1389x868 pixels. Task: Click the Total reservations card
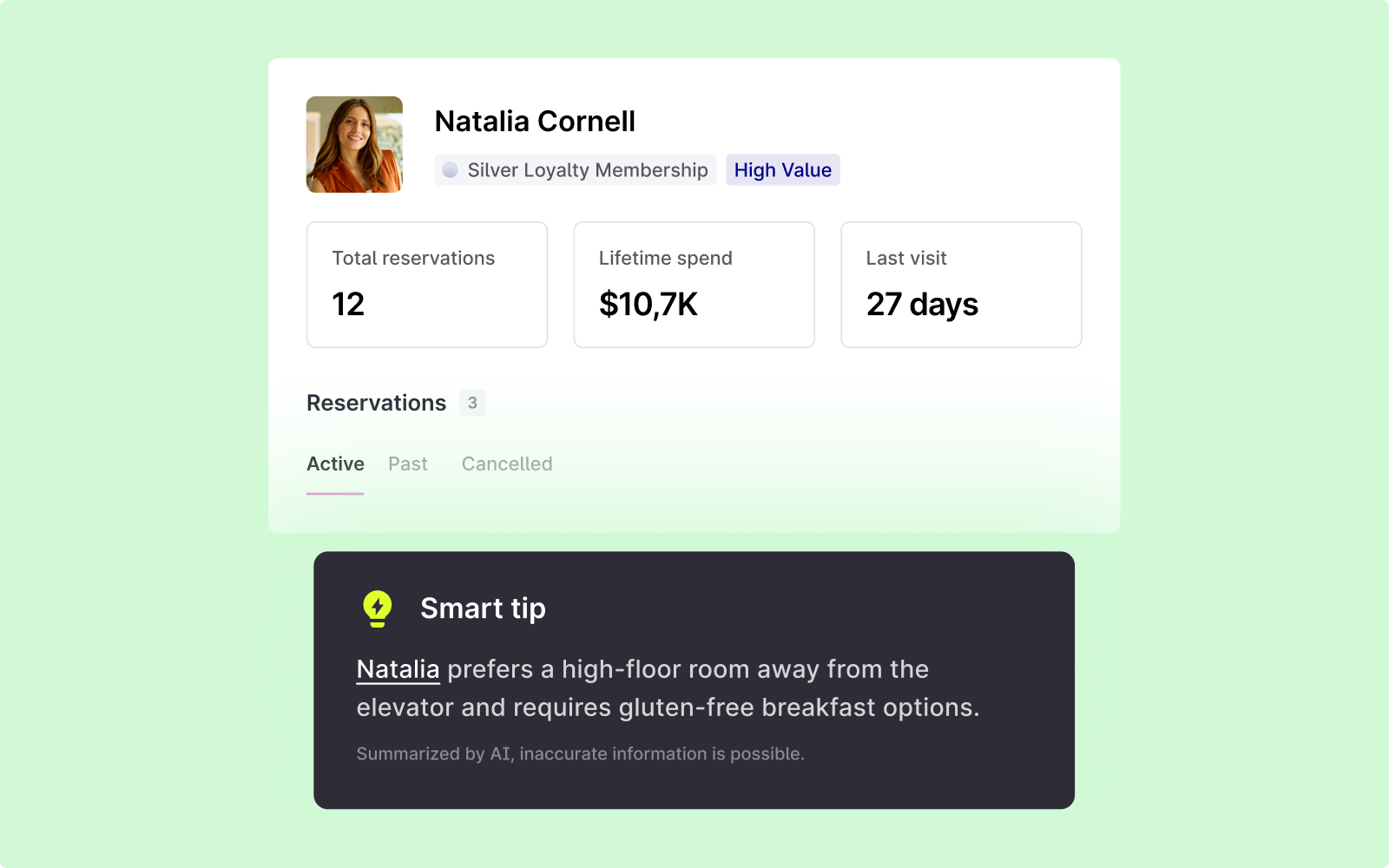426,285
